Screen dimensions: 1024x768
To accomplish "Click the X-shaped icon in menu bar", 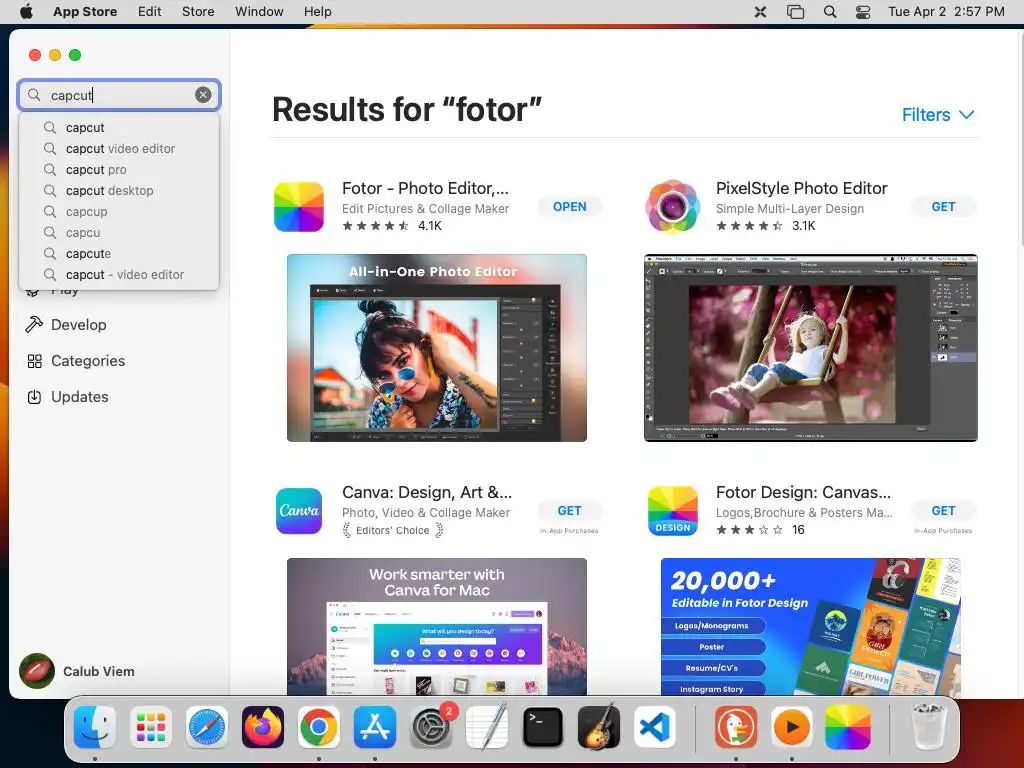I will pos(761,12).
